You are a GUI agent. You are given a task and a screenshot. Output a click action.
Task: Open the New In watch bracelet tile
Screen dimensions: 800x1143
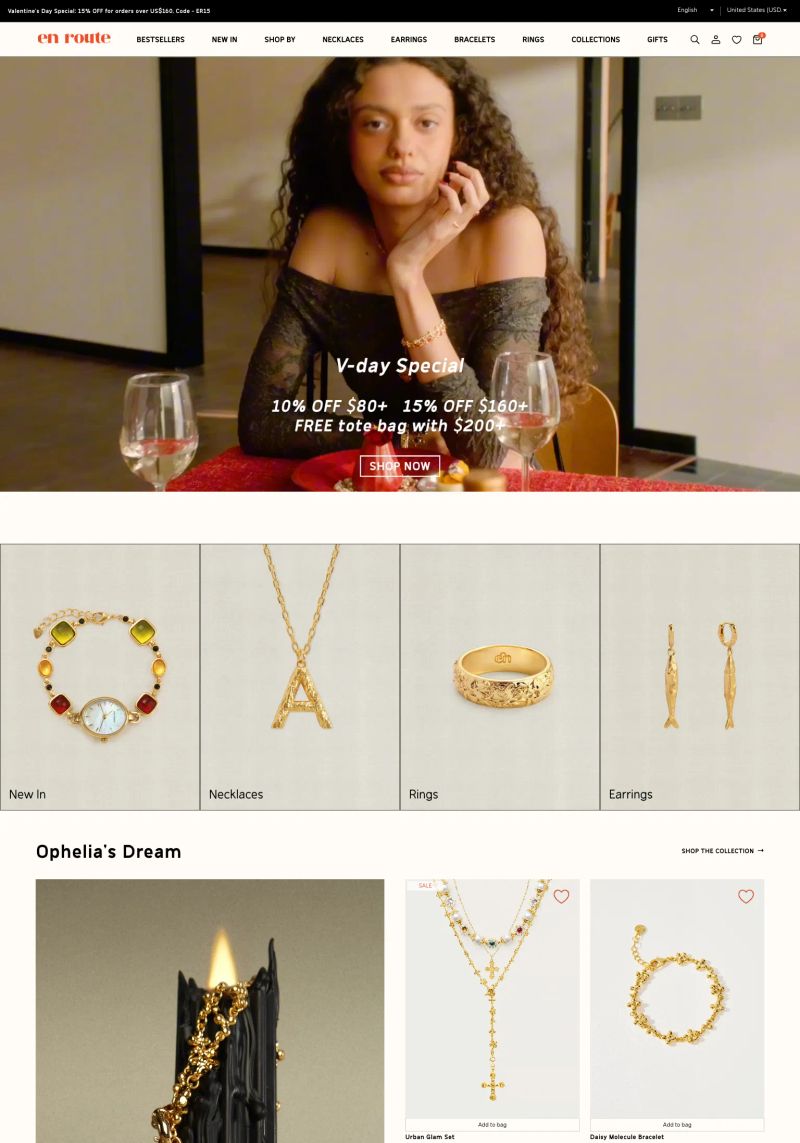coord(100,677)
